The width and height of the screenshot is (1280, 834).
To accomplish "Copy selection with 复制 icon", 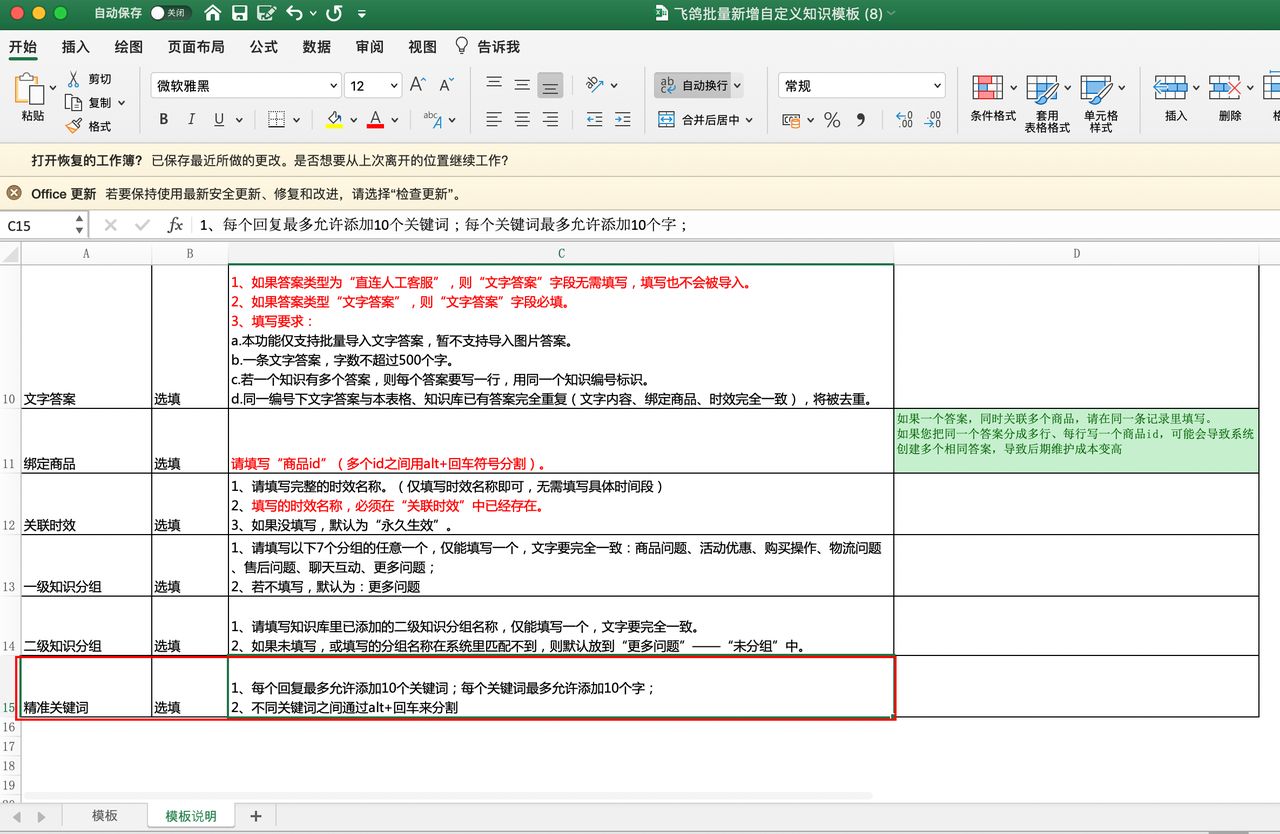I will click(73, 103).
